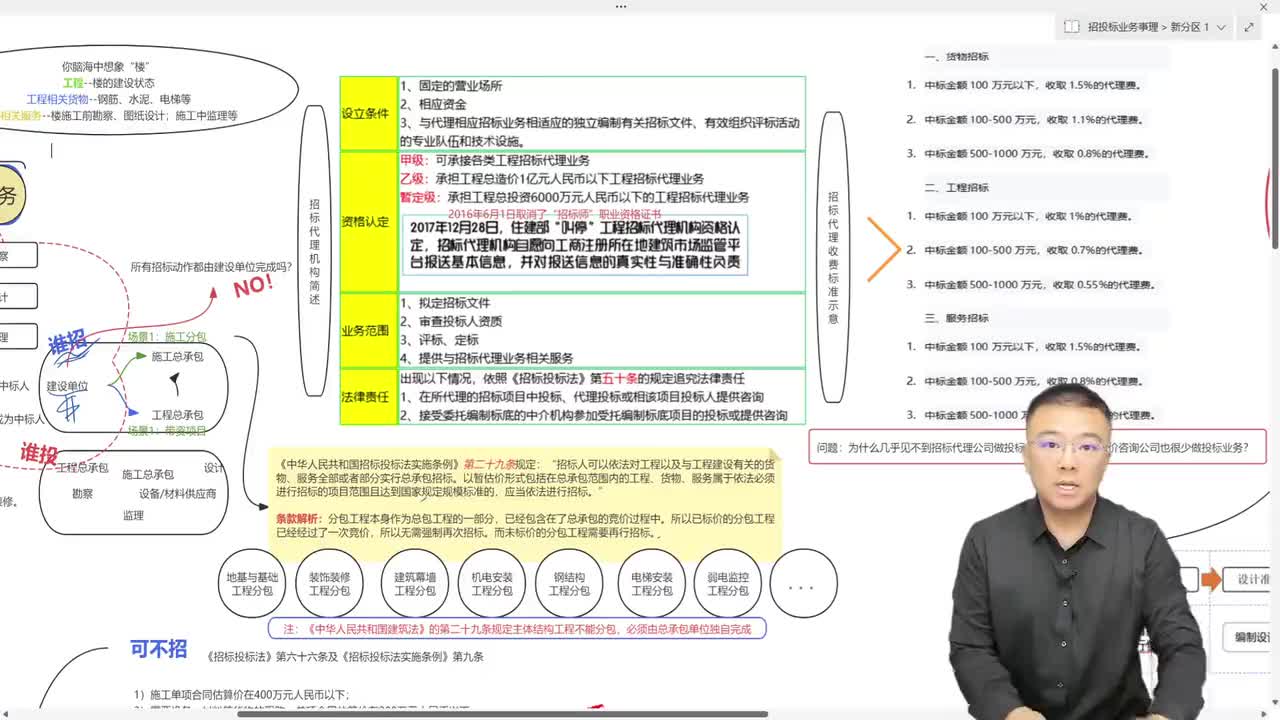The image size is (1280, 720).
Task: Select the 业务范围 green cell
Action: click(x=368, y=330)
